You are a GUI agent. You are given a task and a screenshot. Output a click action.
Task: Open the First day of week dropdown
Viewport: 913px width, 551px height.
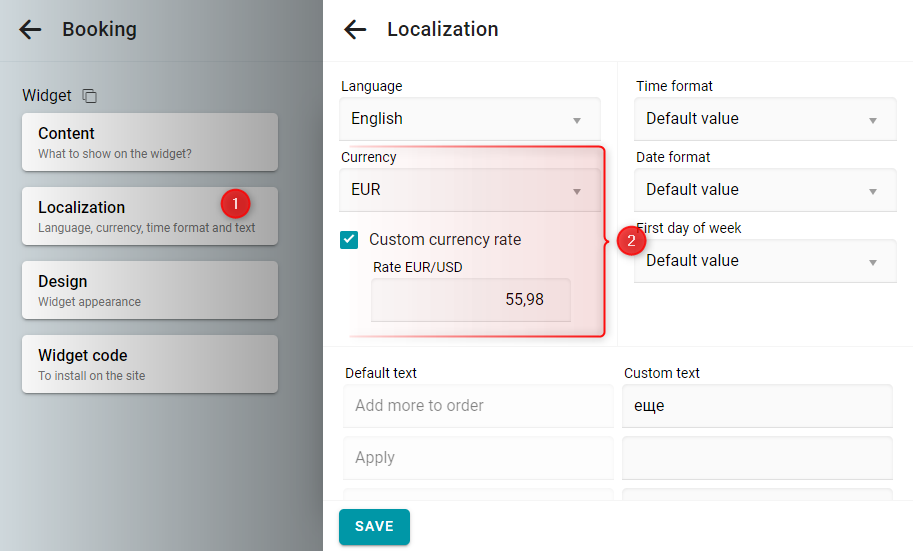tap(765, 261)
